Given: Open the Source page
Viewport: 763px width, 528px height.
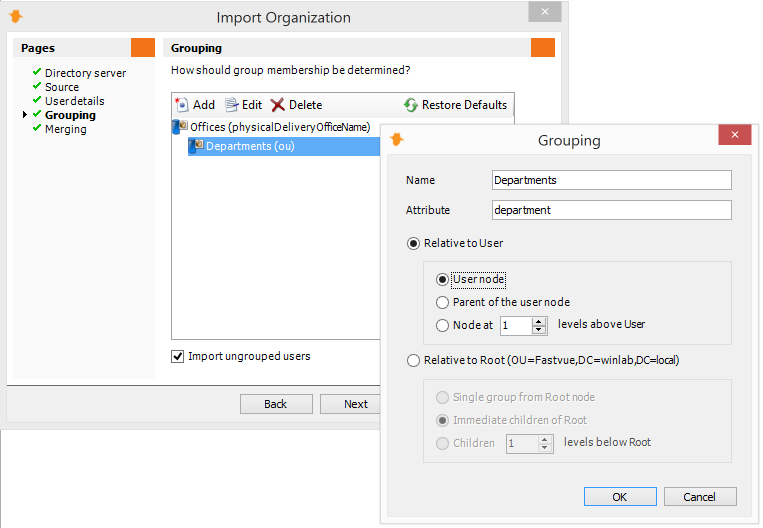Looking at the screenshot, I should coord(62,87).
